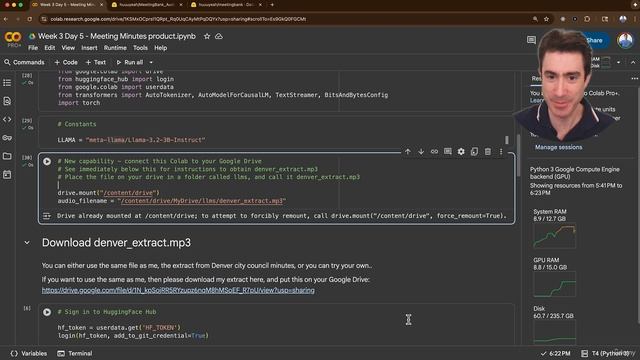Switch to the second browser tab

pos(147,5)
